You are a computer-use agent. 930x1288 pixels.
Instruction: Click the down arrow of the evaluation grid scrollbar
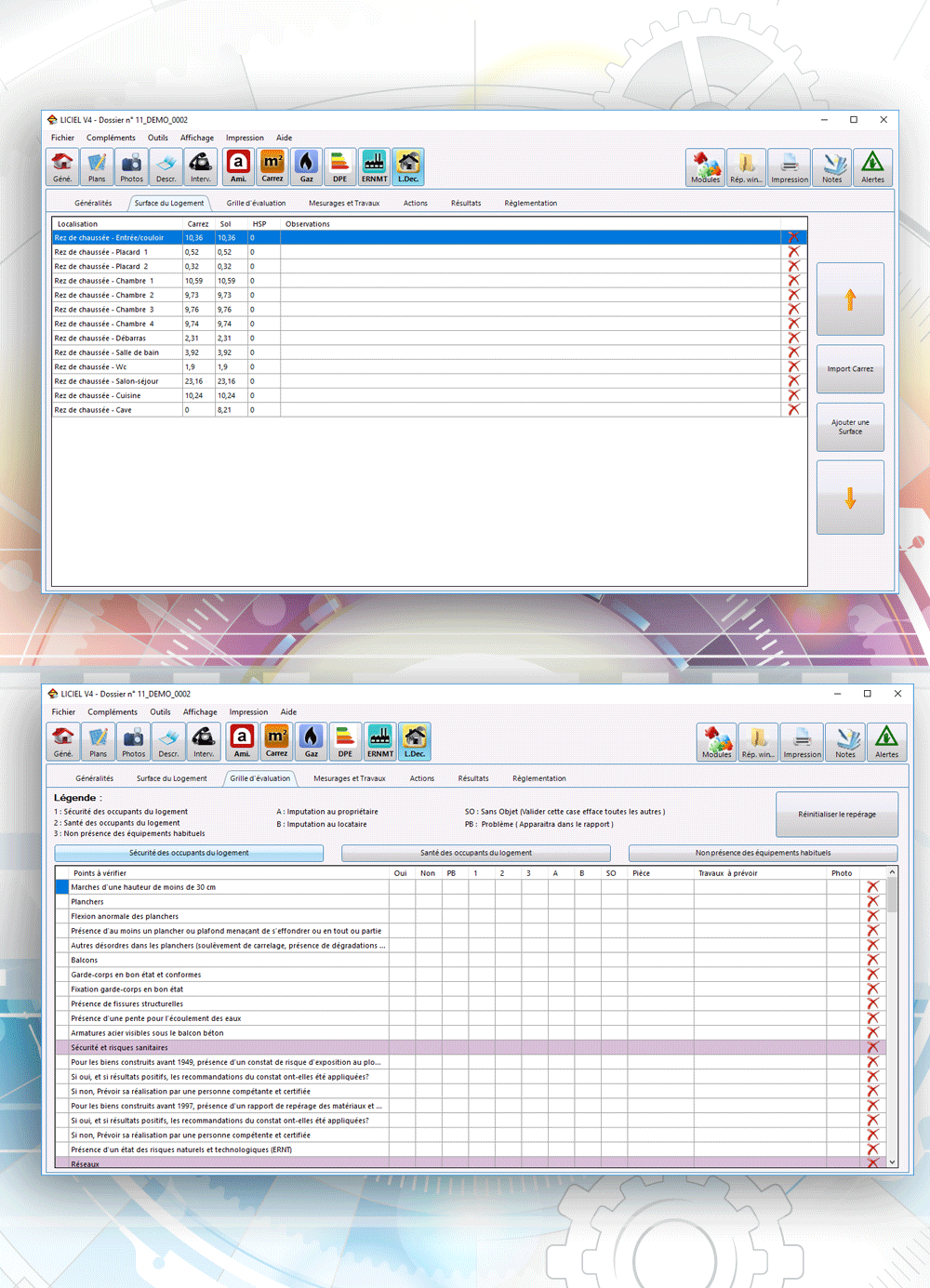(x=892, y=1162)
